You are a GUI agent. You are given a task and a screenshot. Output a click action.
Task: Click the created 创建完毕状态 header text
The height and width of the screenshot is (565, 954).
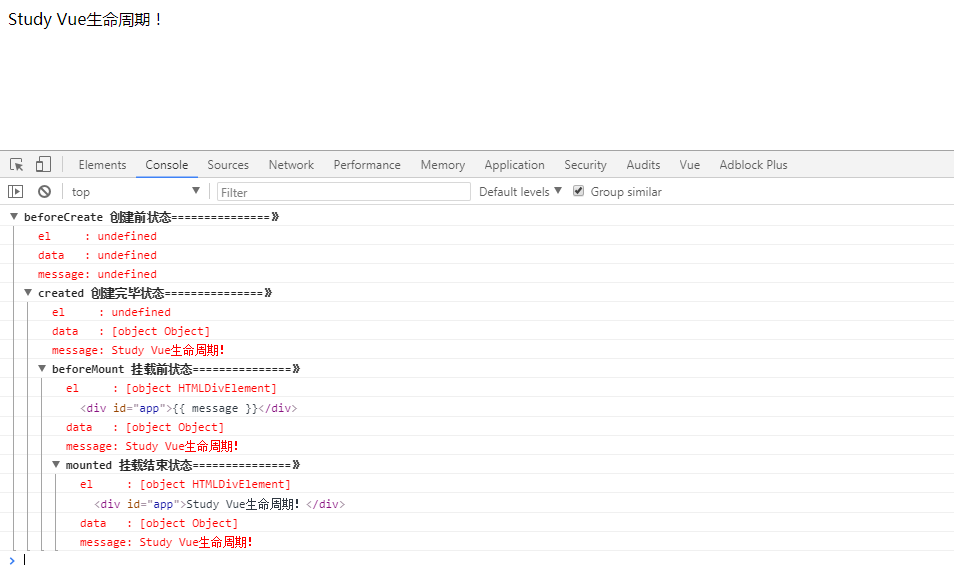(x=155, y=293)
